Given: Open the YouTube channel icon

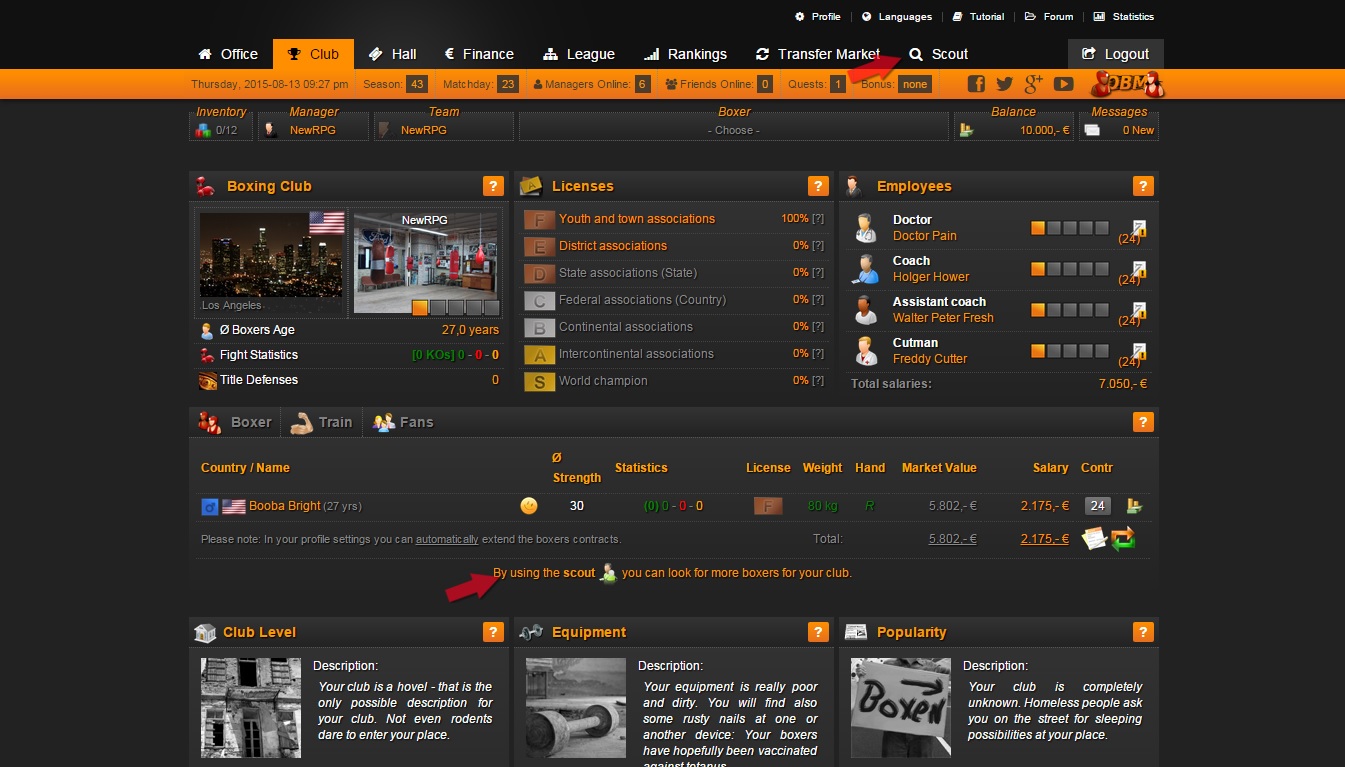Looking at the screenshot, I should [1064, 84].
